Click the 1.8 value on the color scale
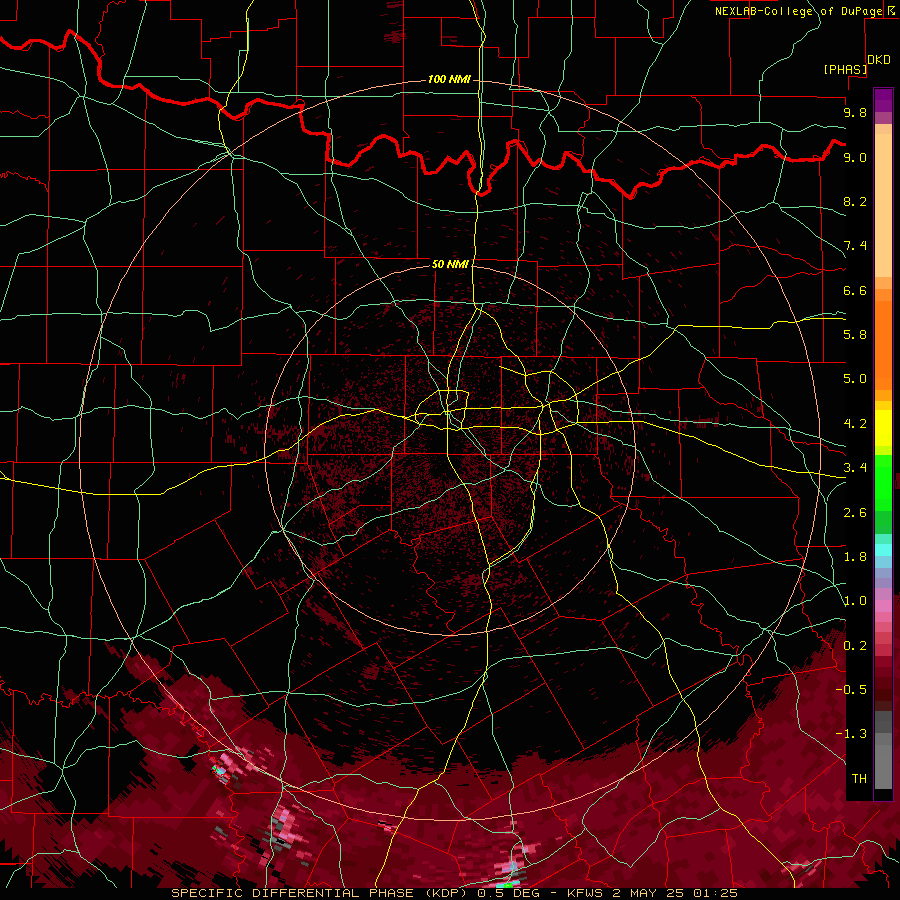 (855, 557)
